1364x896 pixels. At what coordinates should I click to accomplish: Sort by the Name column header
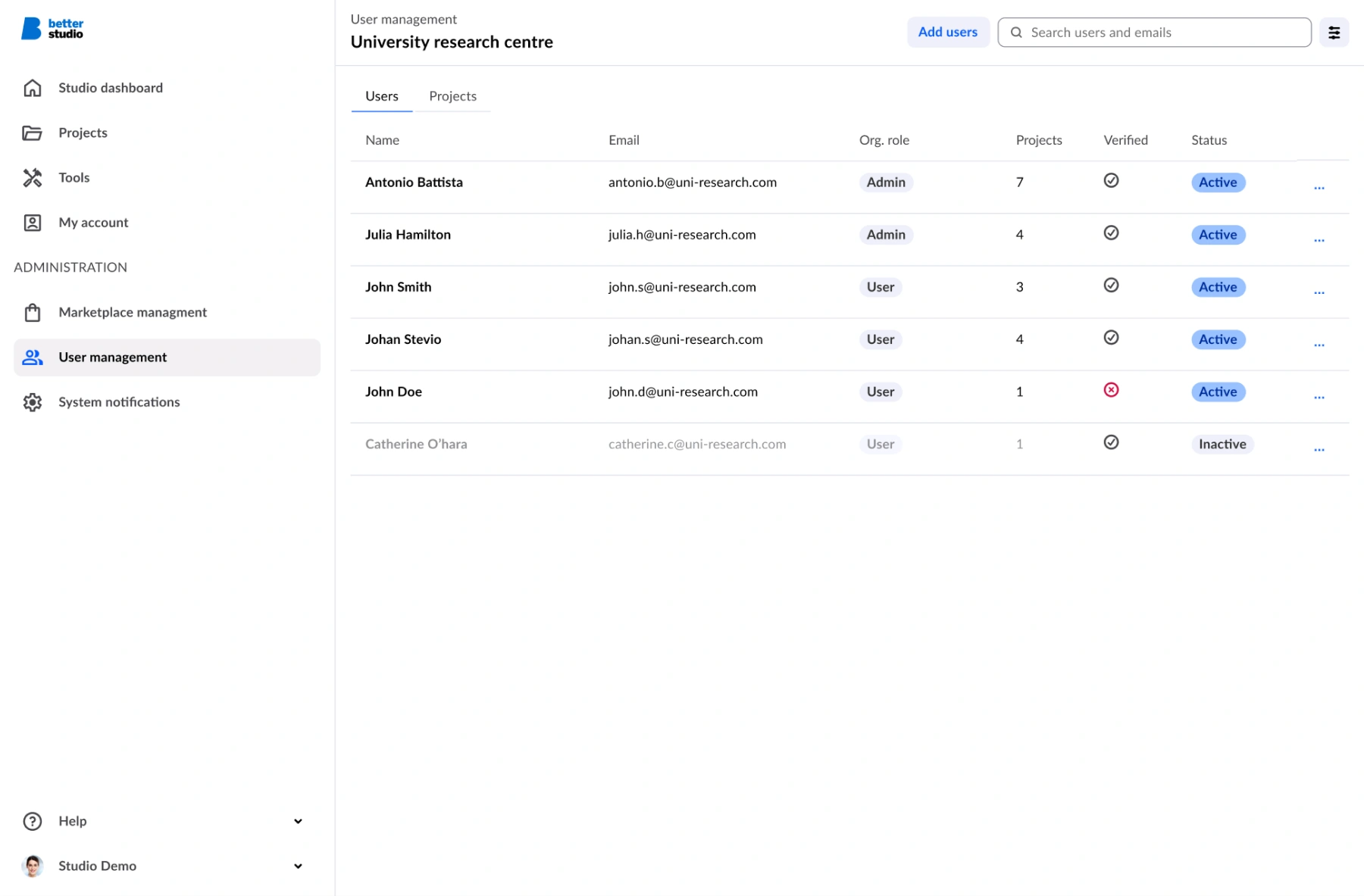coord(382,140)
